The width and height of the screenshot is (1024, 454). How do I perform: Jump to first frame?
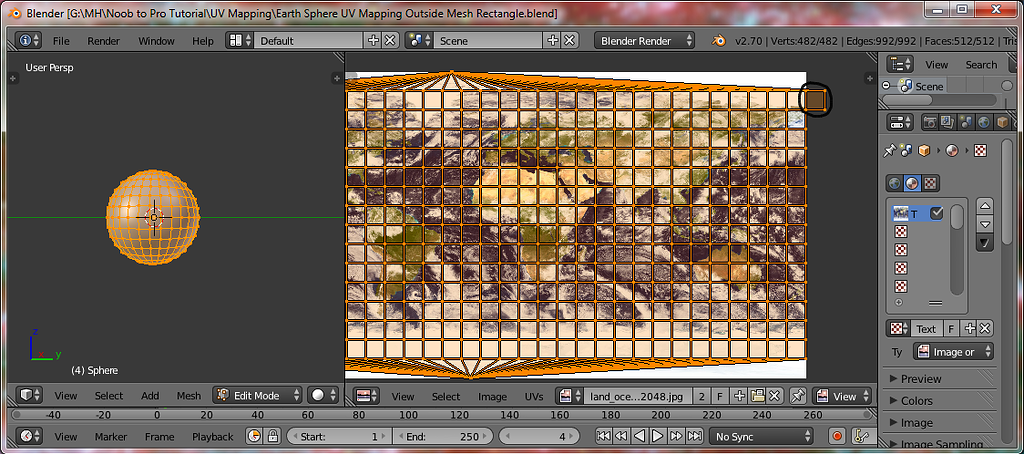tap(603, 436)
